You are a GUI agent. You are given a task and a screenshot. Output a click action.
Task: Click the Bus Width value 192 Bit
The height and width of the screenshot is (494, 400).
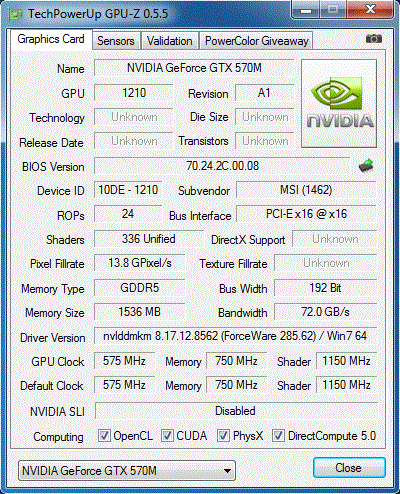(x=325, y=288)
